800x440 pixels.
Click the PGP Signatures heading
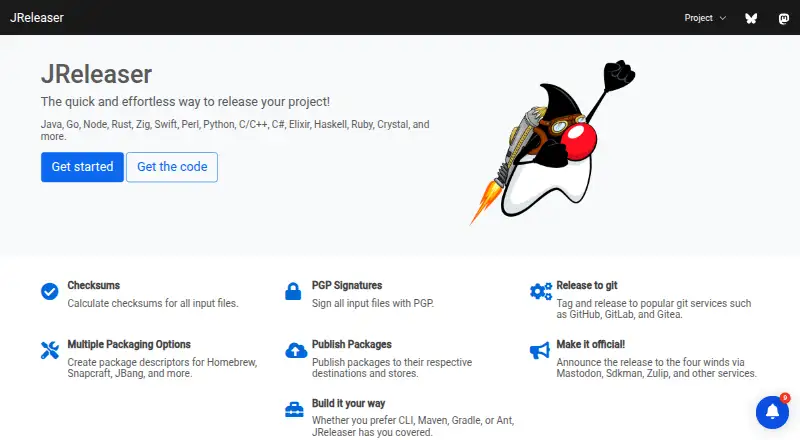(x=347, y=285)
